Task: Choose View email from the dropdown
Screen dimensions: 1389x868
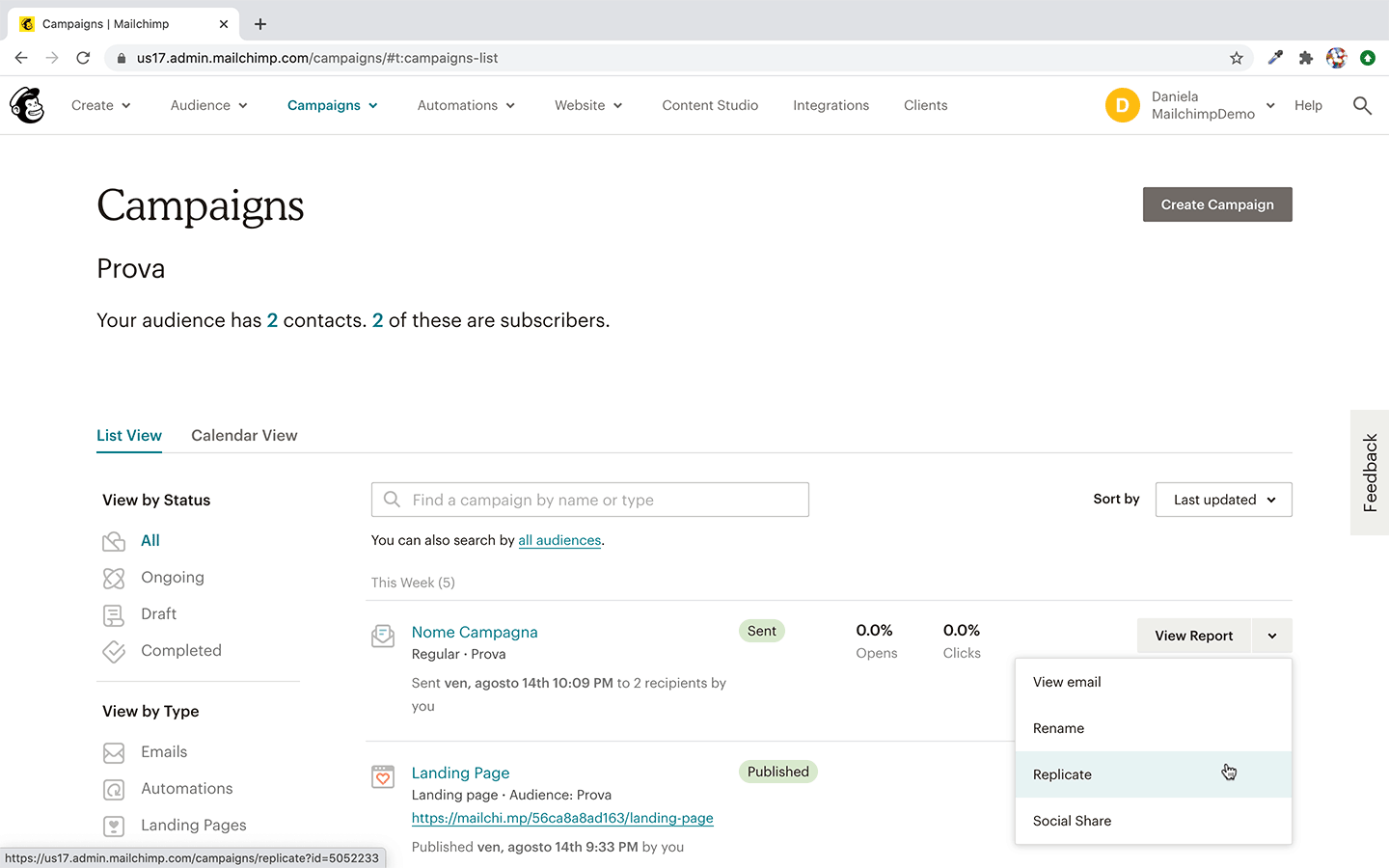Action: tap(1153, 682)
